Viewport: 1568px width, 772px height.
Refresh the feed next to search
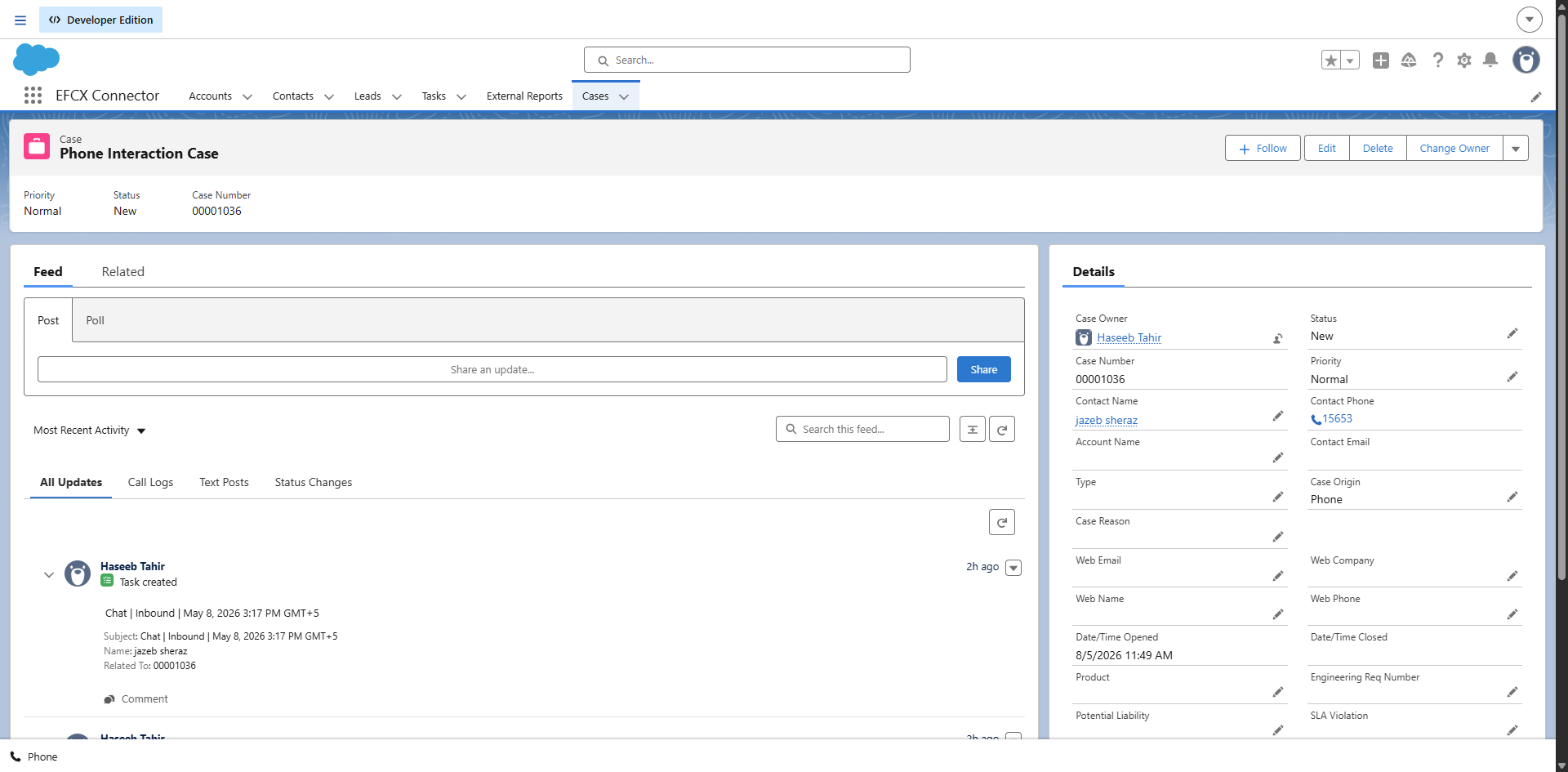1002,429
